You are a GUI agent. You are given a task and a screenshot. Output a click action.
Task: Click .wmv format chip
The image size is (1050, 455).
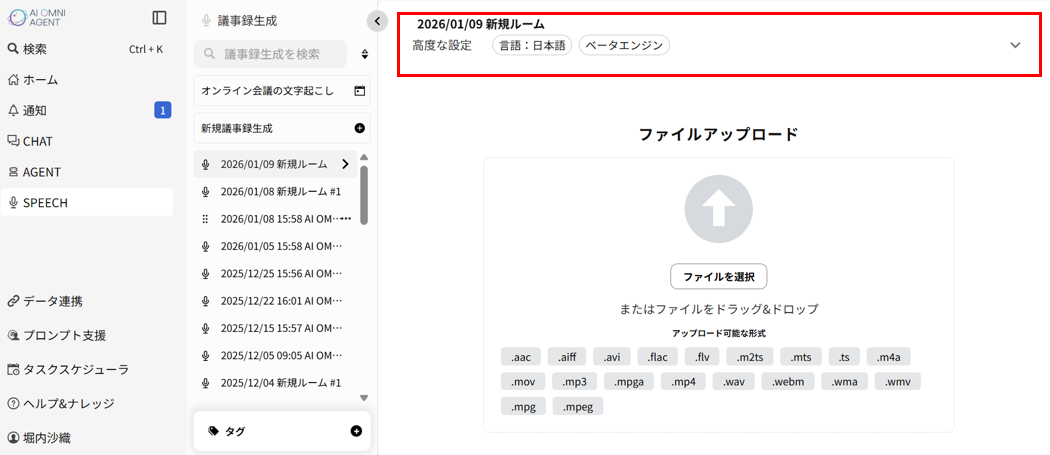(898, 382)
